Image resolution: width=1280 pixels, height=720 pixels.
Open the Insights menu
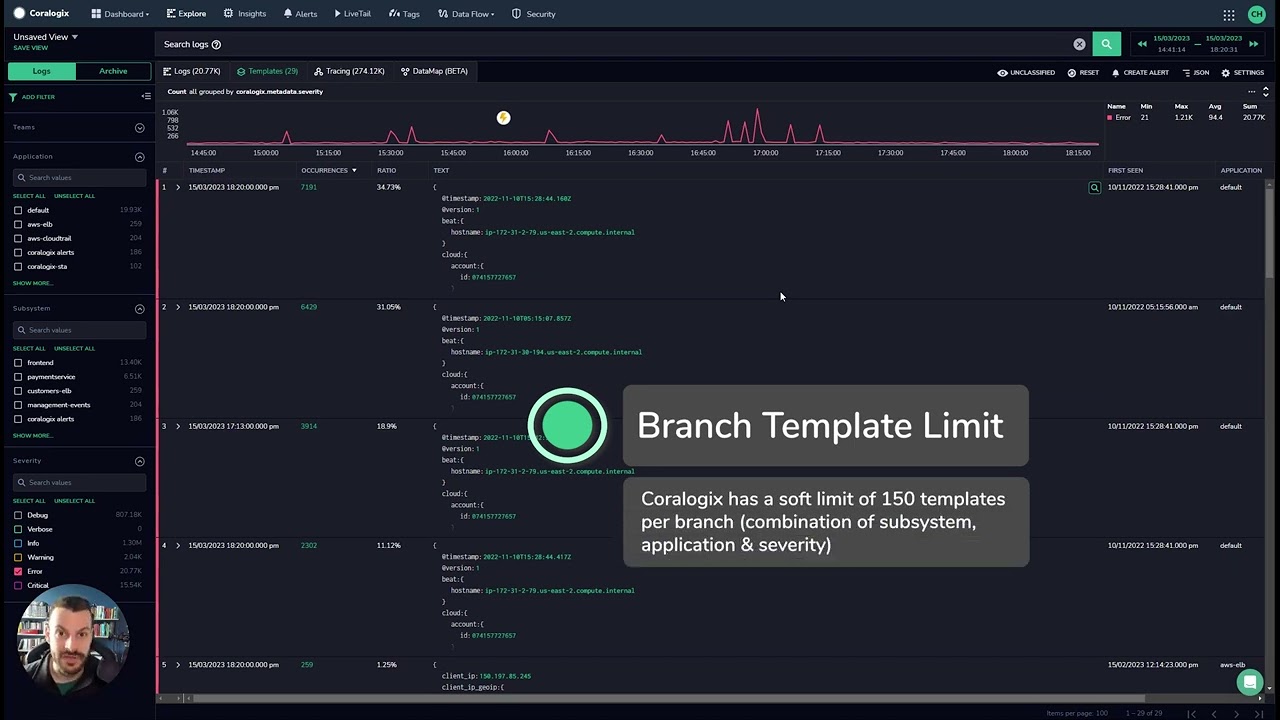coord(245,14)
